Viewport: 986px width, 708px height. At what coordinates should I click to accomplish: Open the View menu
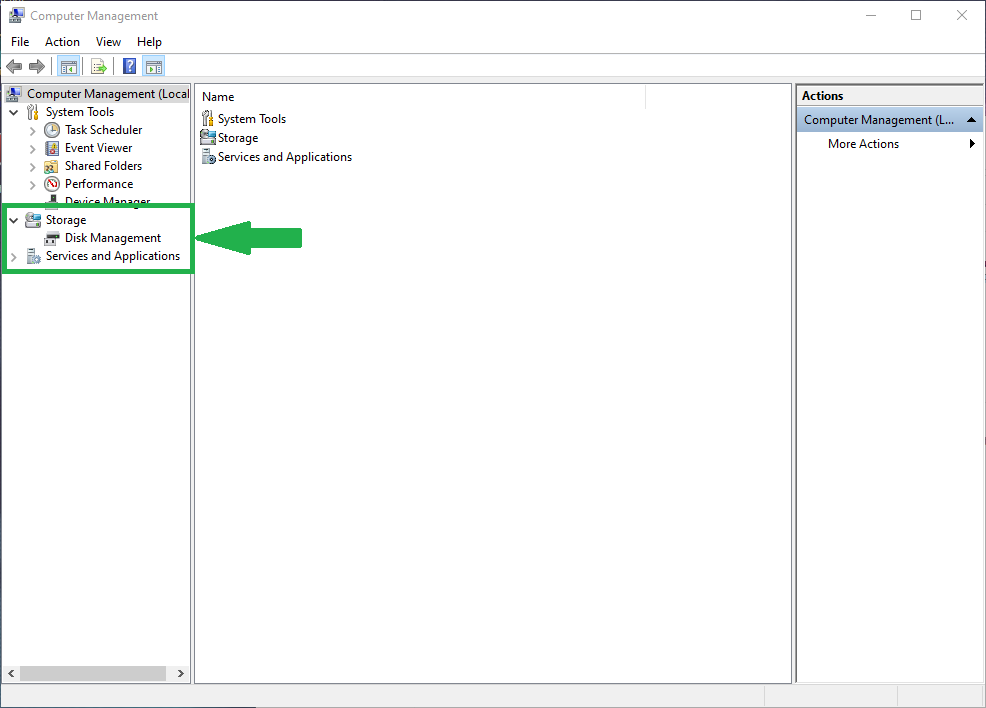pyautogui.click(x=108, y=41)
